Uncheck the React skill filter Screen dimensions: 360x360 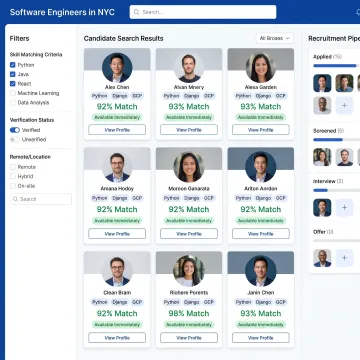click(13, 84)
